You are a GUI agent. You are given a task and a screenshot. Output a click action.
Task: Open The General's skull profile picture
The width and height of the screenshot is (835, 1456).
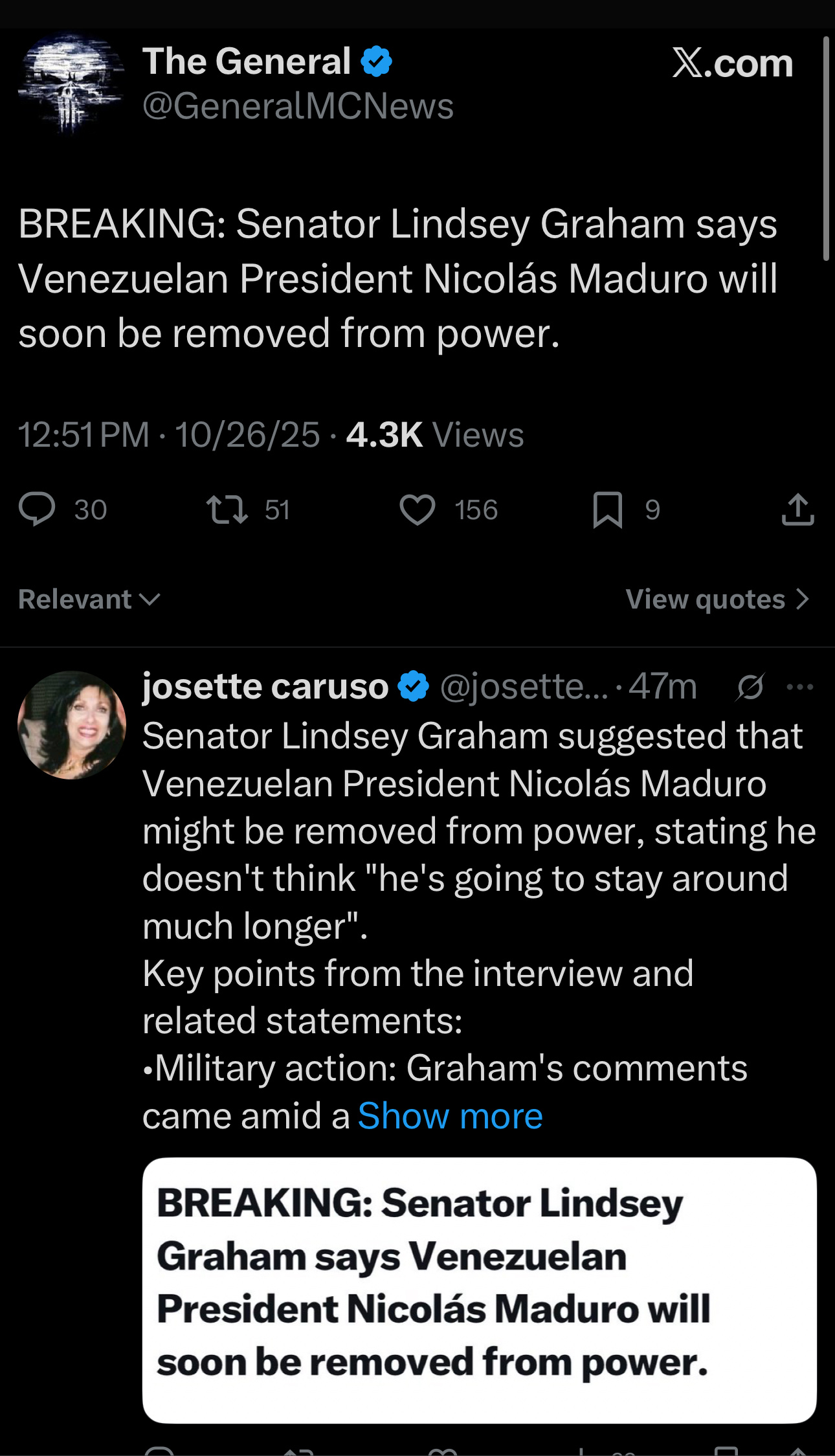coord(71,83)
